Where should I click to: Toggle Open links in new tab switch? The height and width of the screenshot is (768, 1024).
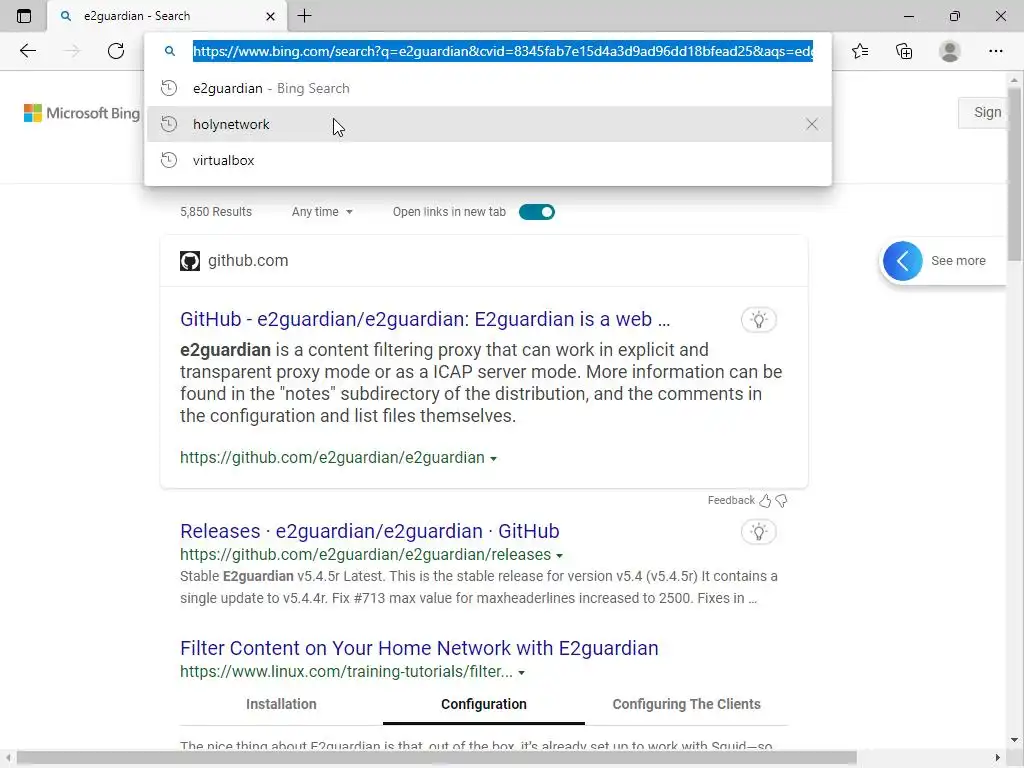tap(537, 212)
